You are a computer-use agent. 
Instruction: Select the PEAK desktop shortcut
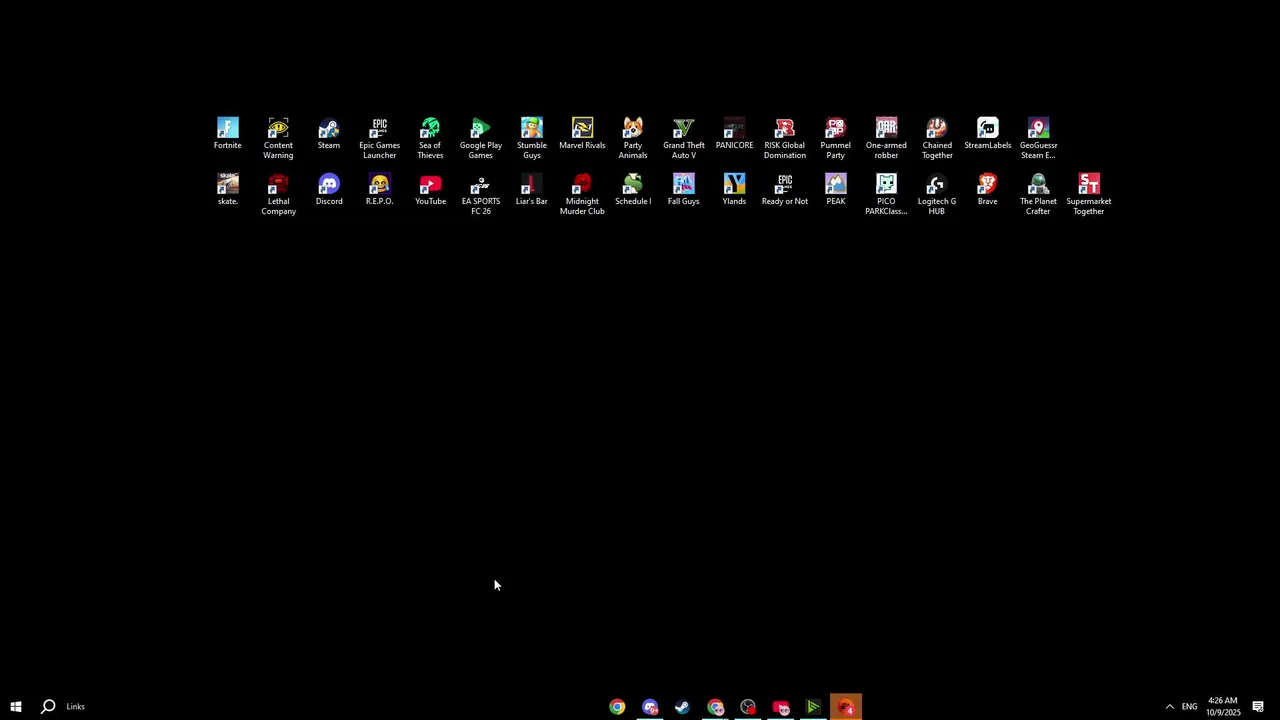(x=835, y=190)
